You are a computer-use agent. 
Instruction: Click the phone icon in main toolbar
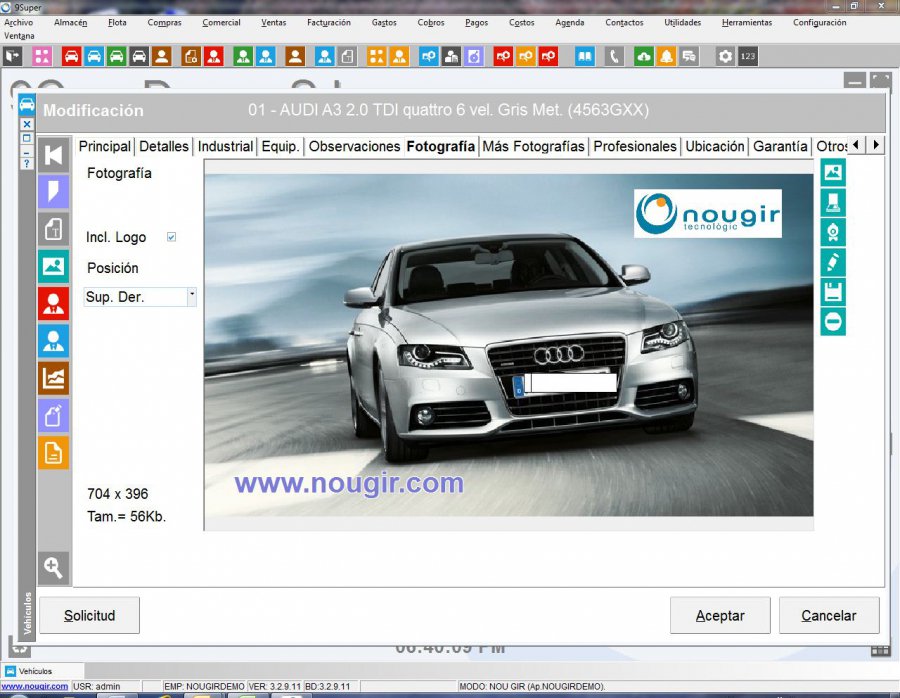point(614,56)
